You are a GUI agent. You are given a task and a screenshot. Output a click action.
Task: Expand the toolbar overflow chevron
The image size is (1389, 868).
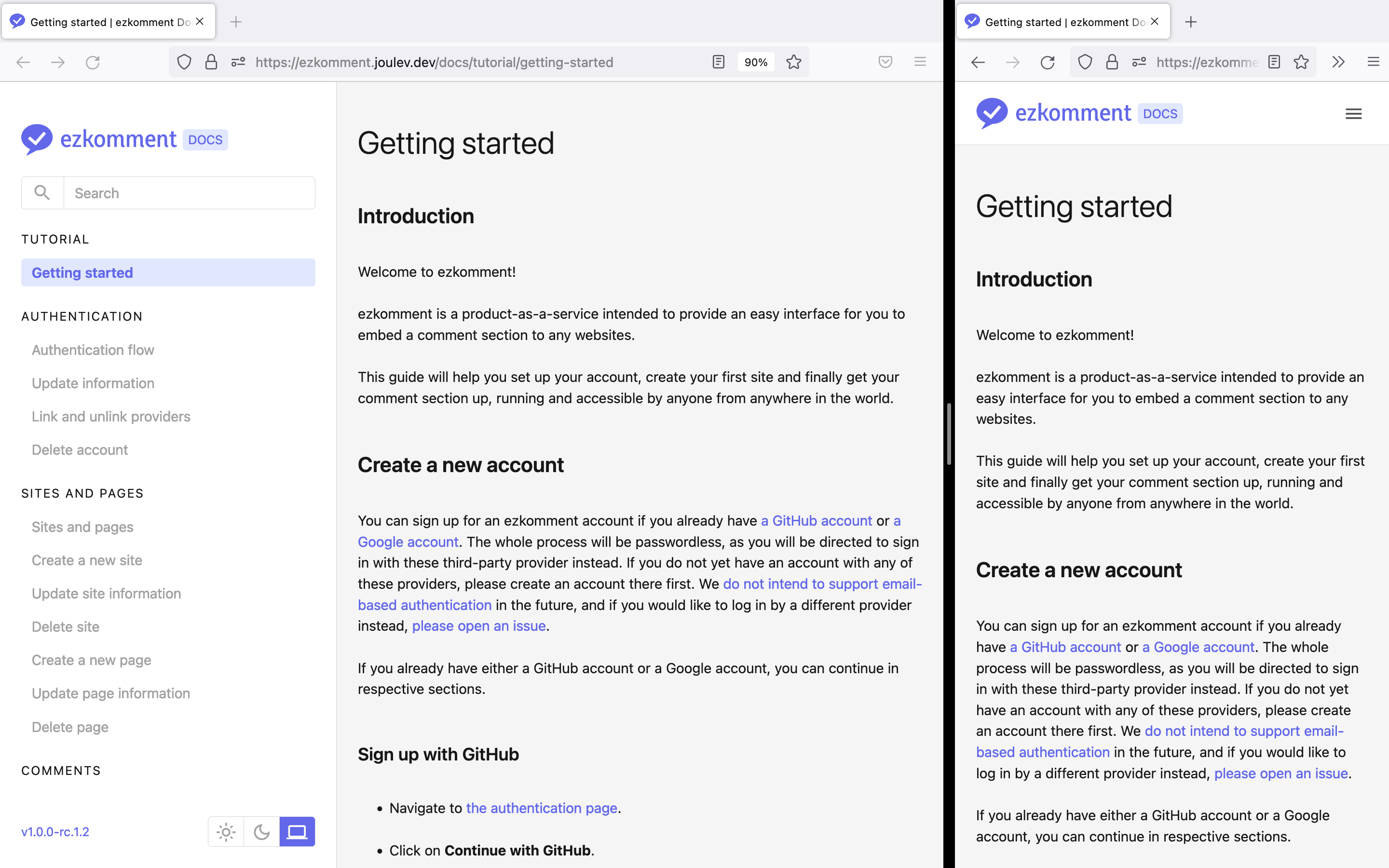point(1338,61)
